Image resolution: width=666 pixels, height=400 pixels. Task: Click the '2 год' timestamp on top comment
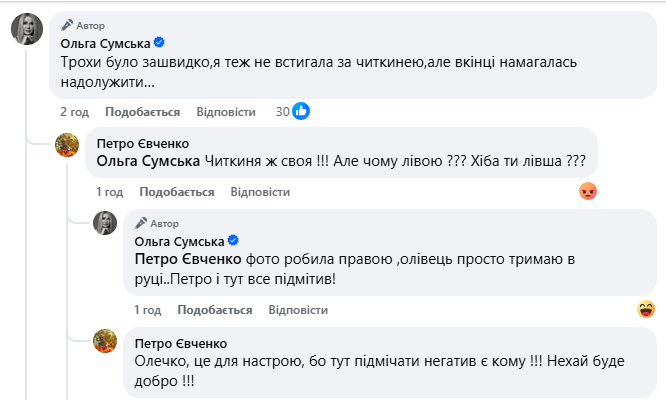pyautogui.click(x=76, y=112)
